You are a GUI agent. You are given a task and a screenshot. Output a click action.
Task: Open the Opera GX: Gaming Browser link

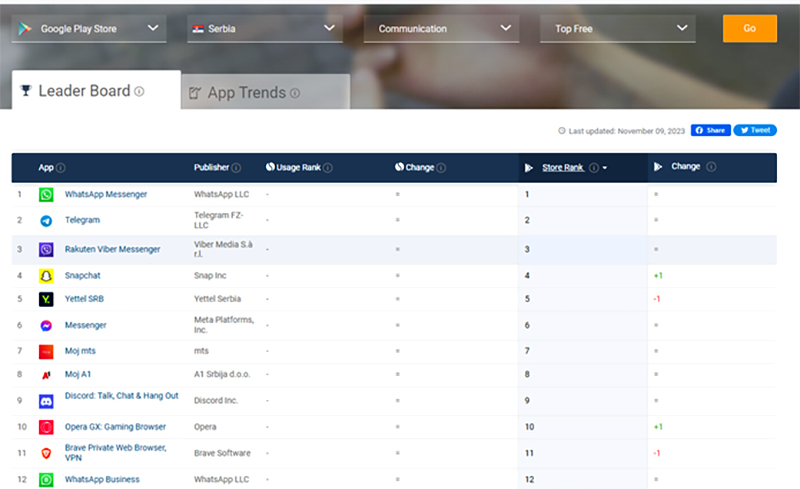coord(115,427)
